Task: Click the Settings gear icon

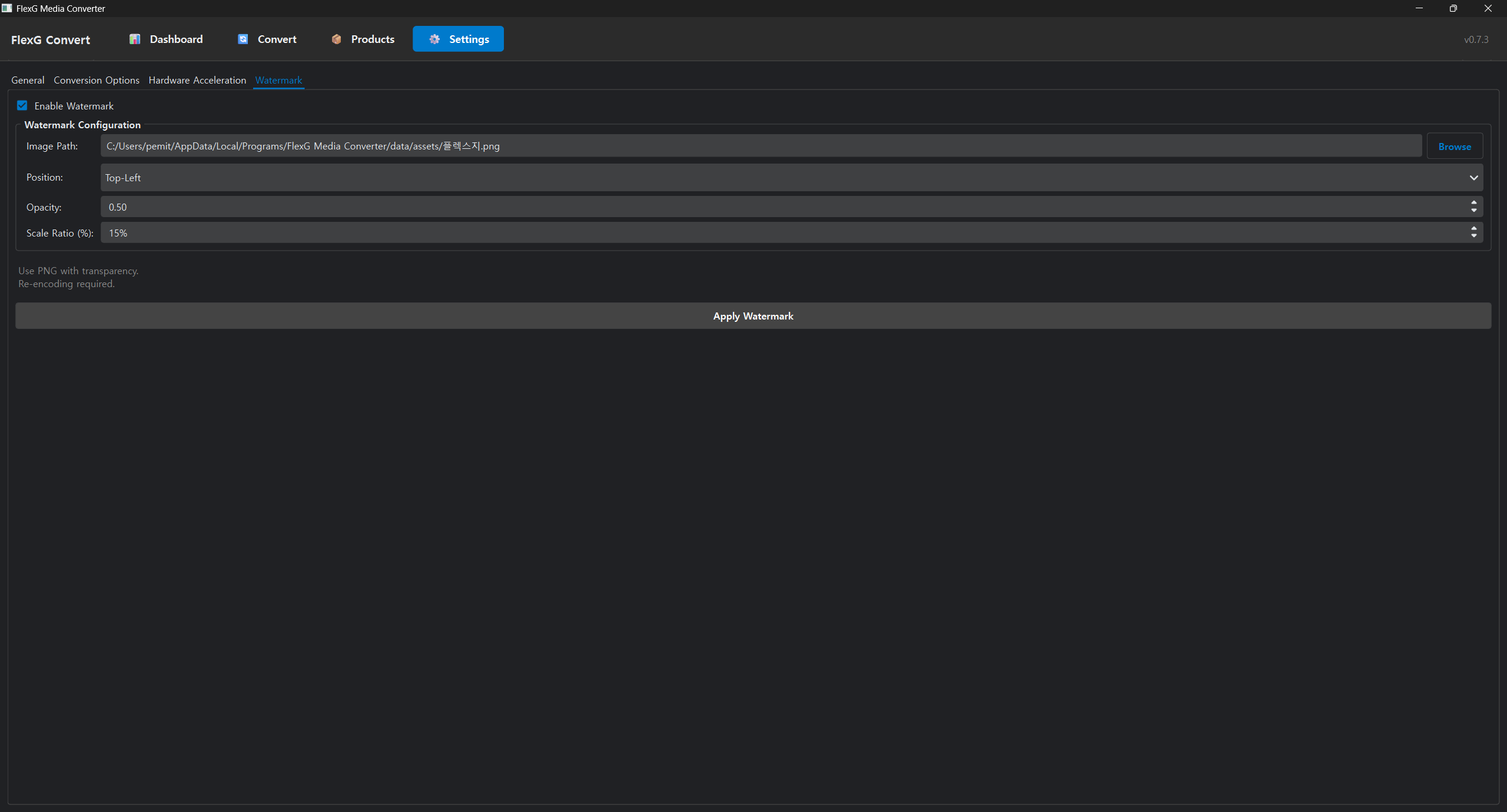Action: (x=434, y=39)
